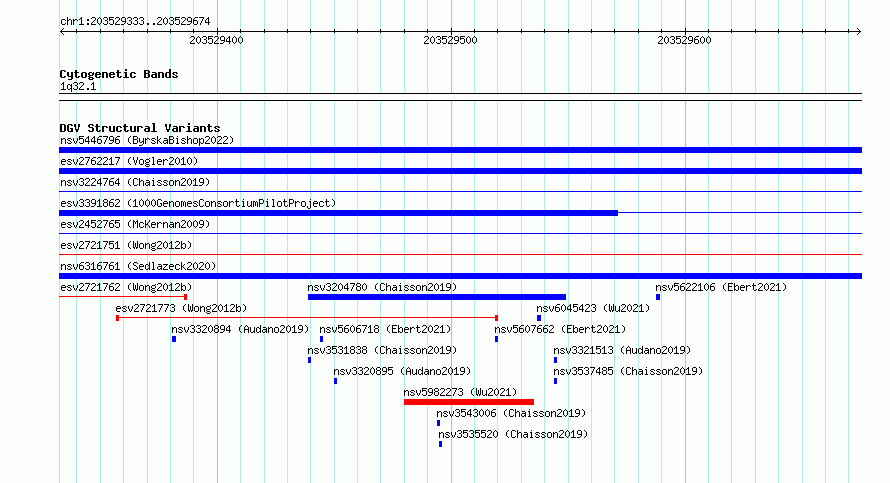The image size is (890, 483).
Task: Click the nsv3320895 (Audano2019) label
Action: point(402,371)
